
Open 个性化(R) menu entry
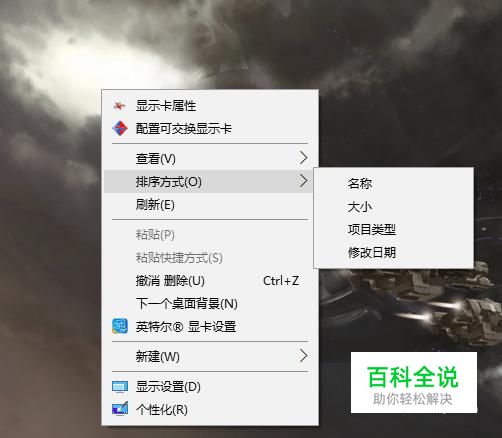(x=210, y=409)
